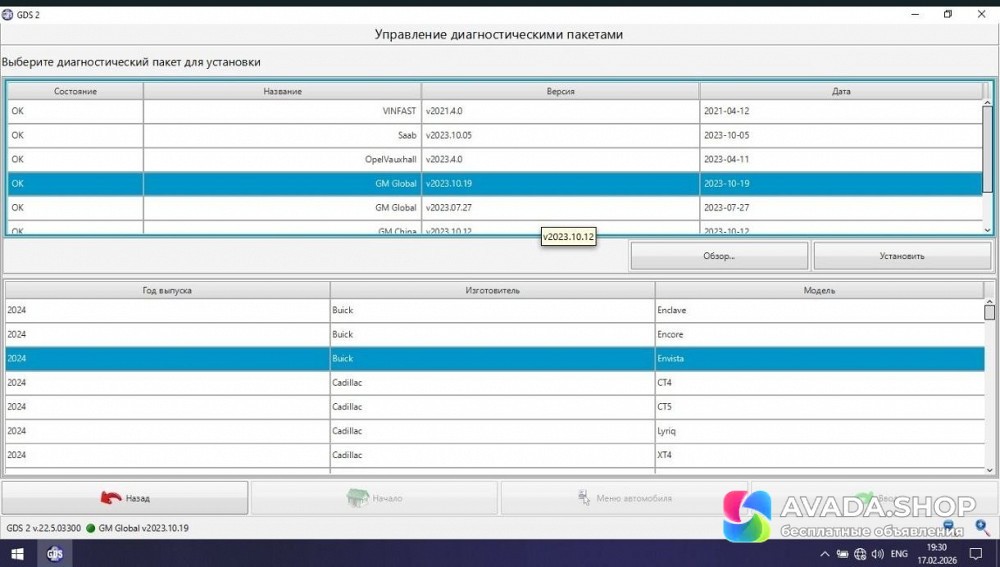Click the GDS 2 title bar logo
The width and height of the screenshot is (1000, 567).
click(x=9, y=15)
